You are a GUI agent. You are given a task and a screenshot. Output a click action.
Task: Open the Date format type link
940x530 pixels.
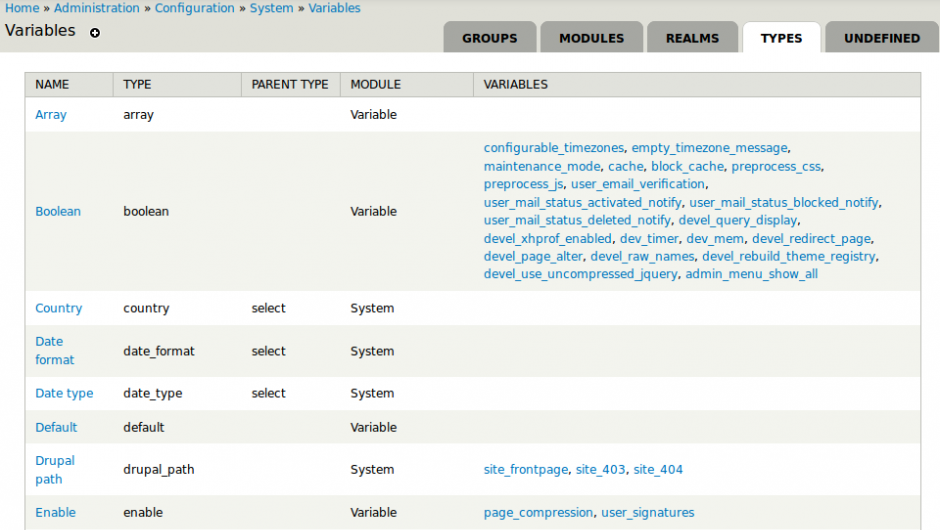pyautogui.click(x=54, y=350)
